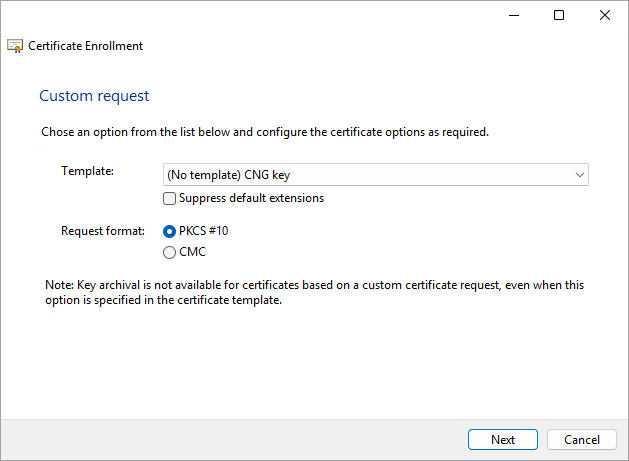Click the Request format label

pyautogui.click(x=103, y=231)
